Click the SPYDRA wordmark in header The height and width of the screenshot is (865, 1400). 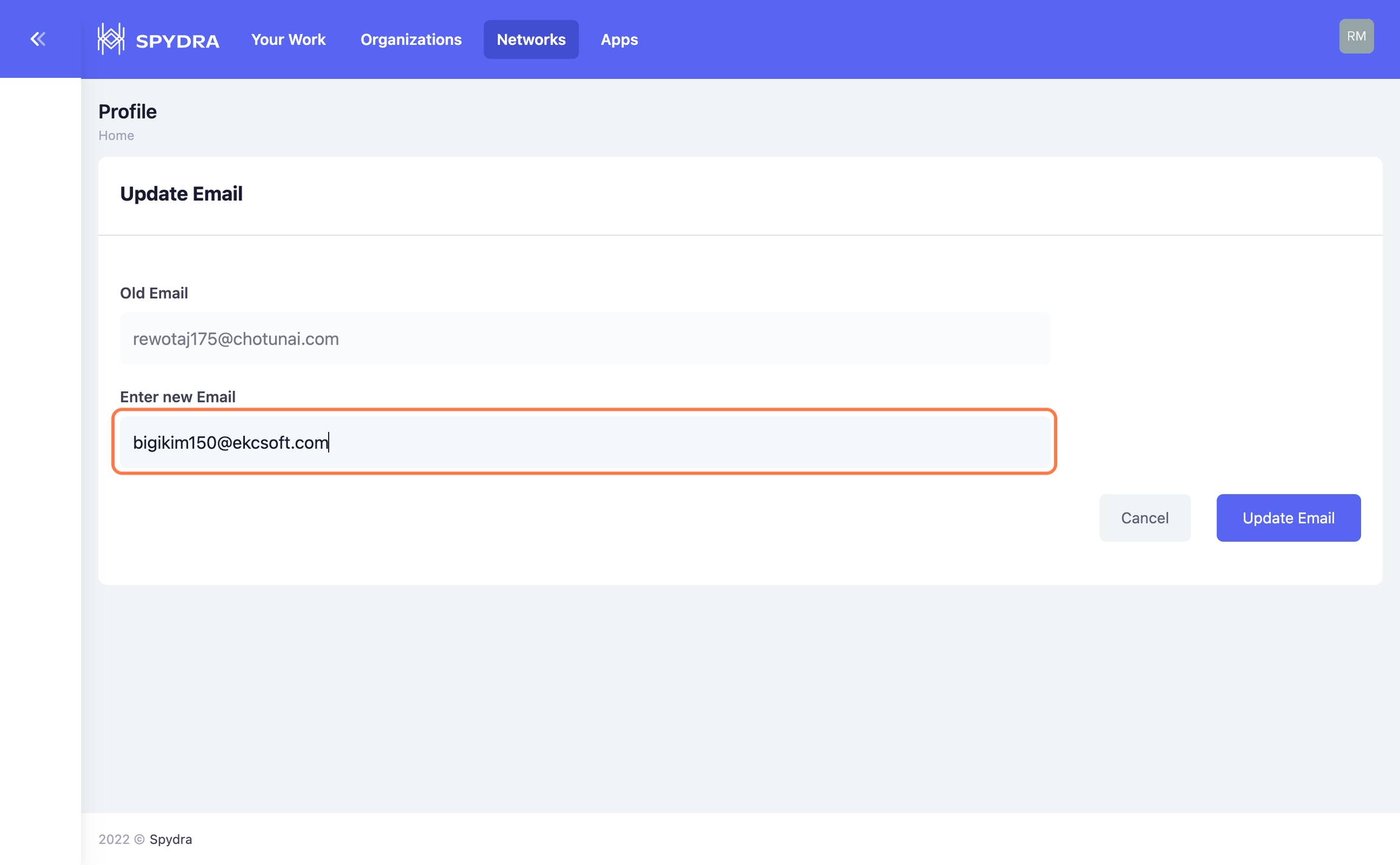[177, 41]
